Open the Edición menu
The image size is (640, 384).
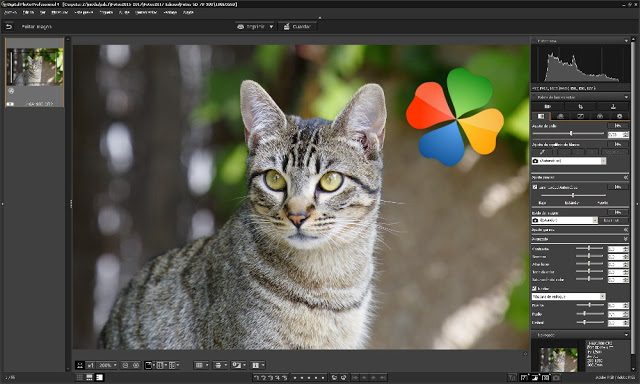point(28,12)
